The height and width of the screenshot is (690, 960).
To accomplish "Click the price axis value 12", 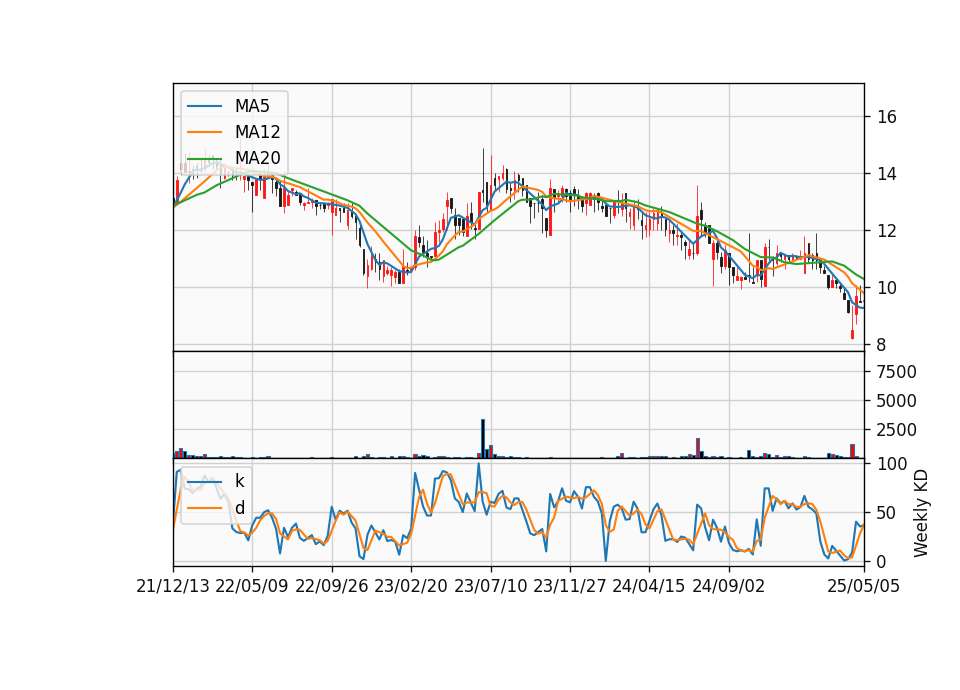I will (x=887, y=231).
